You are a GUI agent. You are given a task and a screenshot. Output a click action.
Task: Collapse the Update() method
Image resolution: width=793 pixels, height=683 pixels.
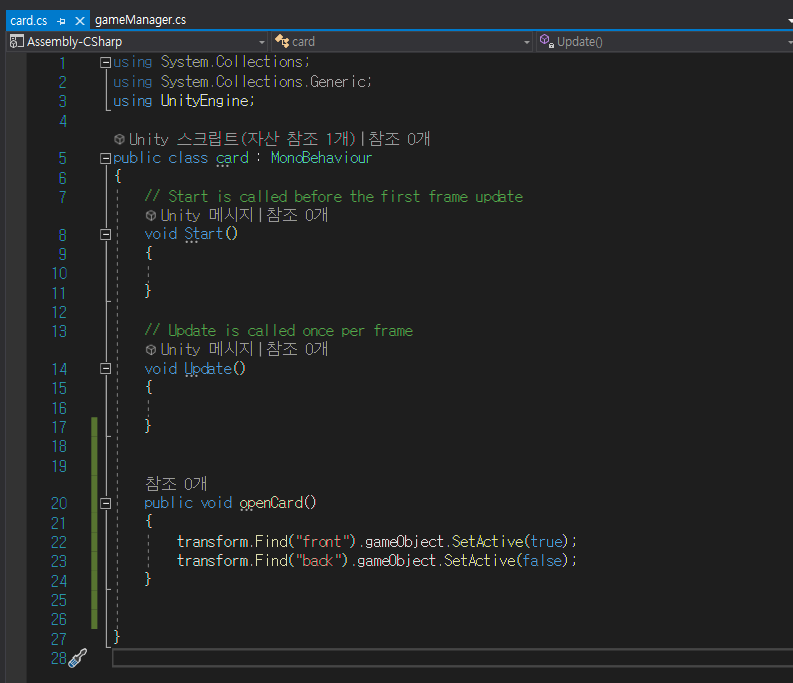tap(105, 369)
